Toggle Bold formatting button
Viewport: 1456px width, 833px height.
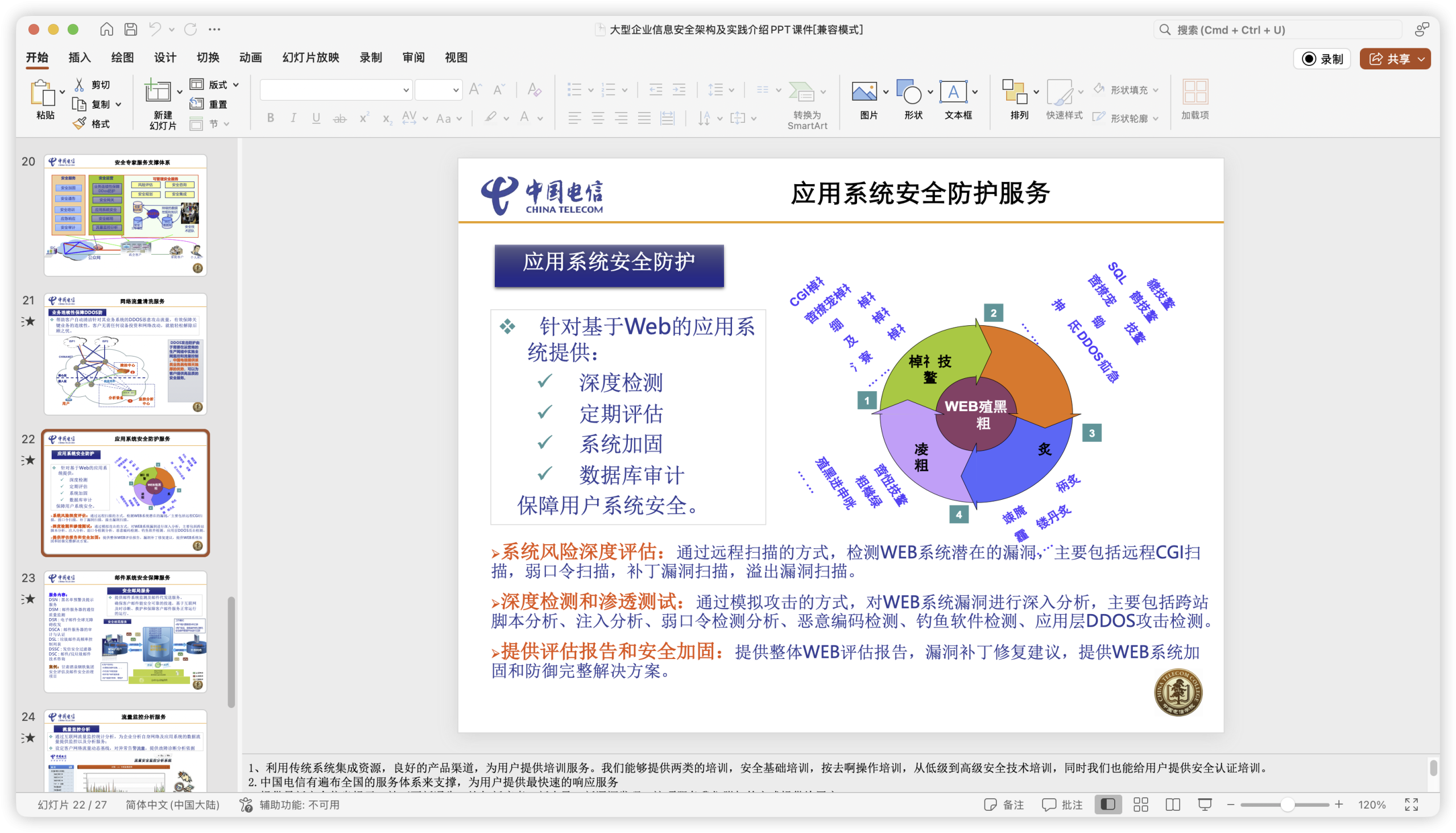pos(271,118)
